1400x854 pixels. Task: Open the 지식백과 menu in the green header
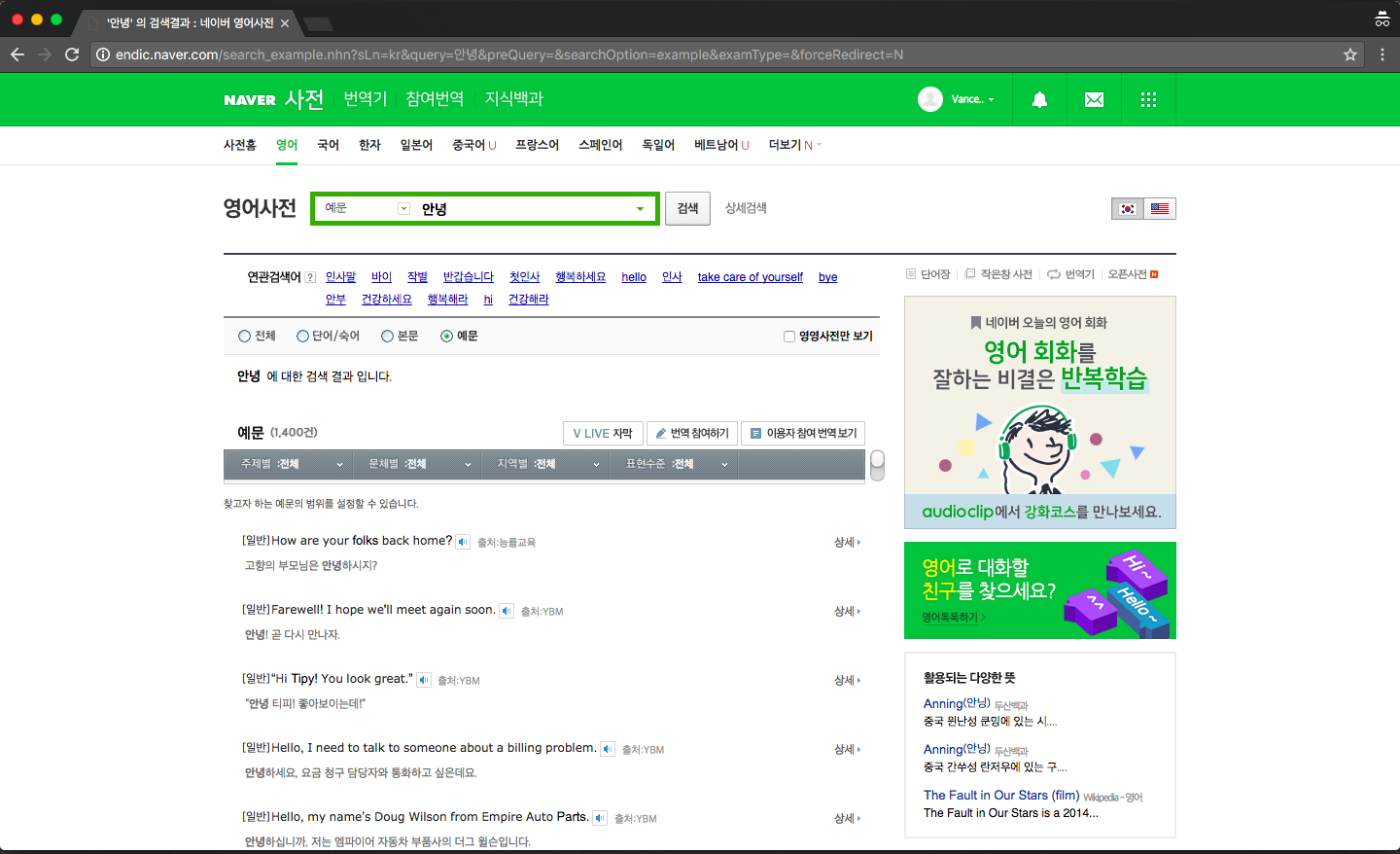tap(513, 99)
